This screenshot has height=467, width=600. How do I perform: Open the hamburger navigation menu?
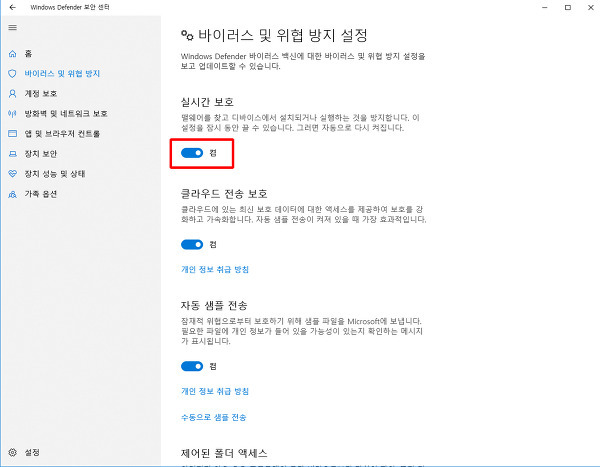(x=13, y=28)
